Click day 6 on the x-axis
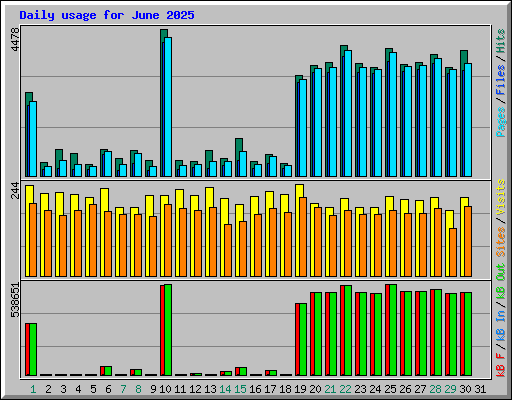The width and height of the screenshot is (512, 400). click(x=108, y=389)
